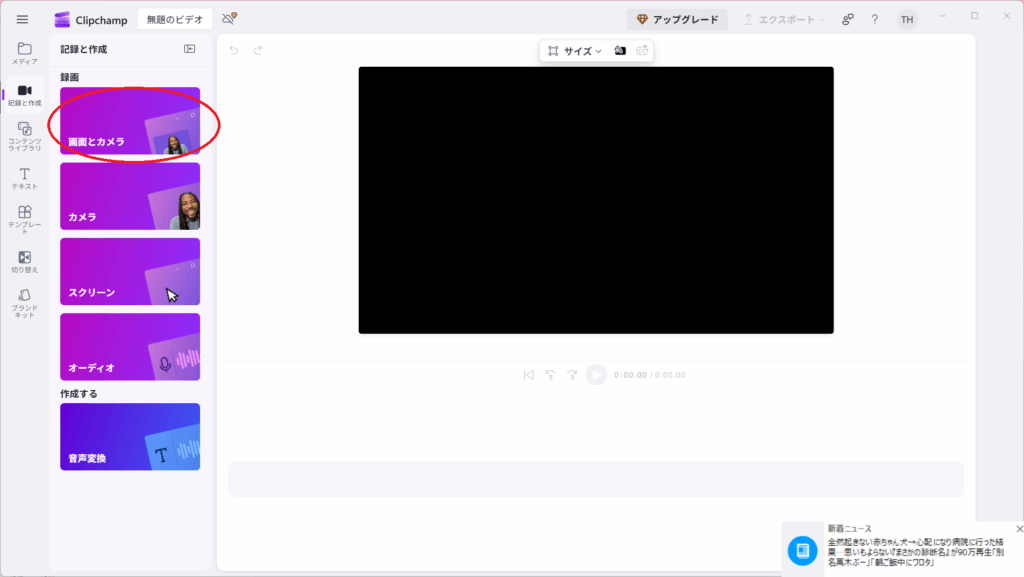Open the メディア (Media) sidebar panel
This screenshot has width=1024, height=577.
(x=24, y=53)
